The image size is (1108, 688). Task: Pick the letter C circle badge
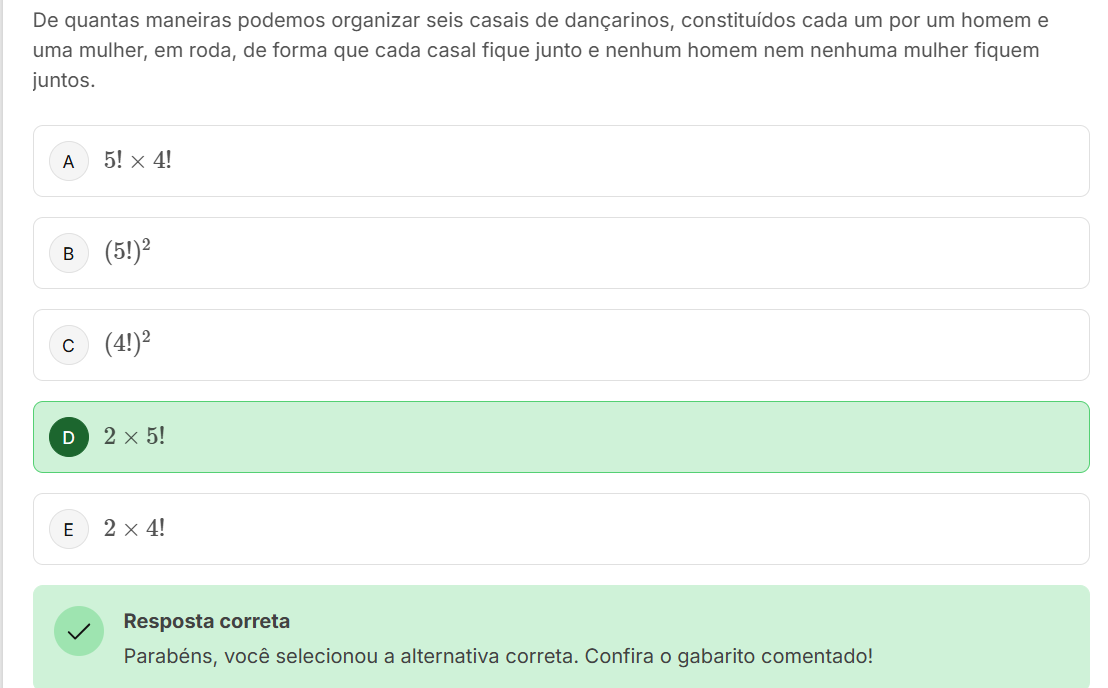pyautogui.click(x=68, y=345)
